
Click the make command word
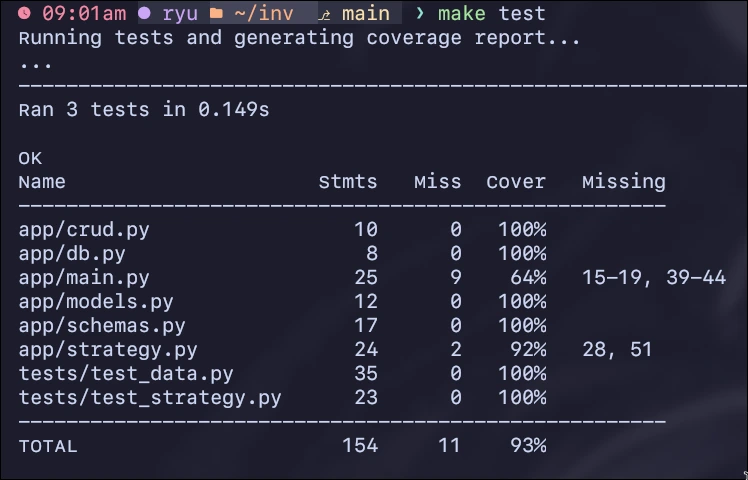coord(462,13)
